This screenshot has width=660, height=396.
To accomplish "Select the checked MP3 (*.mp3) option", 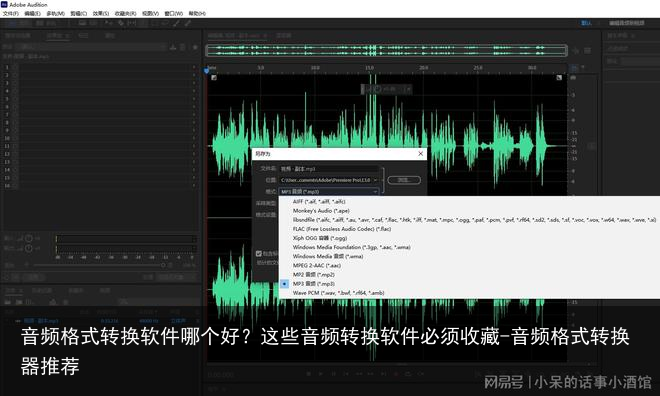I will [314, 284].
